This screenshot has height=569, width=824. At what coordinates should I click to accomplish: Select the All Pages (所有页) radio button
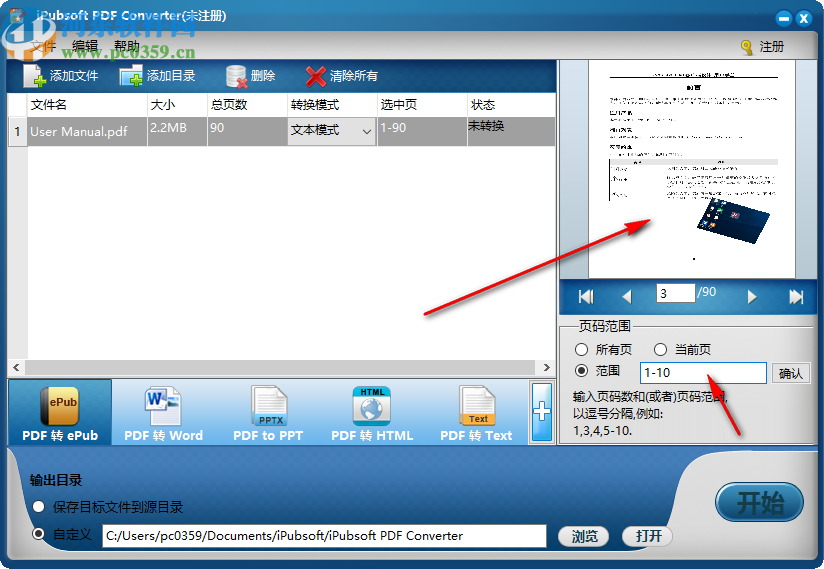(x=581, y=349)
